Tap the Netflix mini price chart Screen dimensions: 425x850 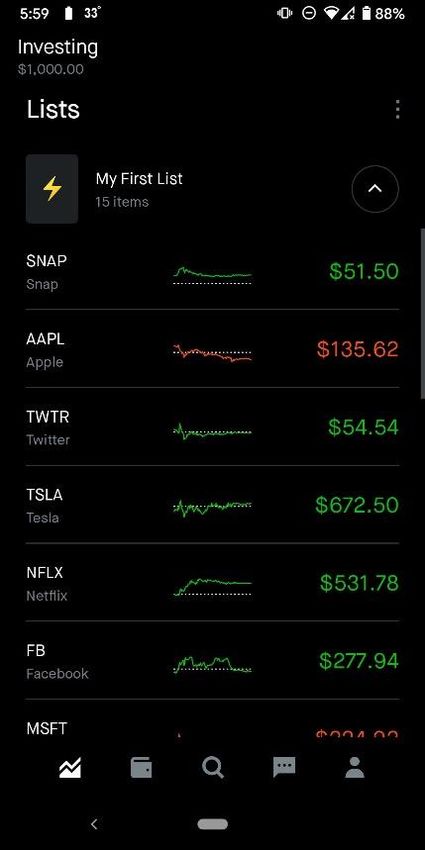coord(212,586)
